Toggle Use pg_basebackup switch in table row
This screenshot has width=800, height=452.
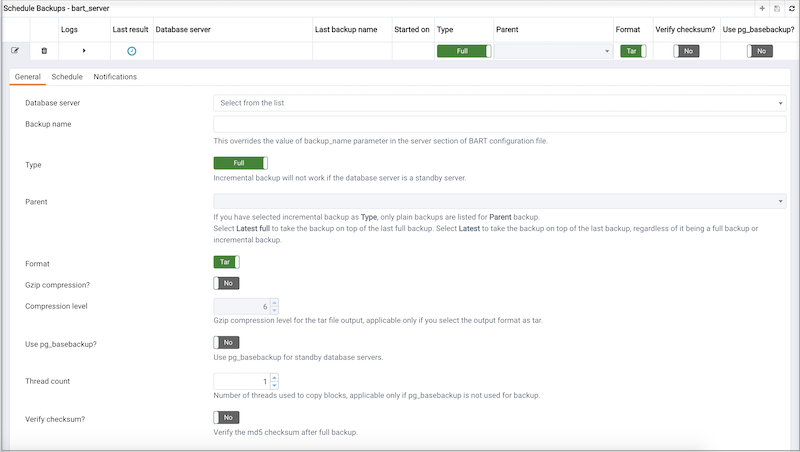[x=760, y=51]
